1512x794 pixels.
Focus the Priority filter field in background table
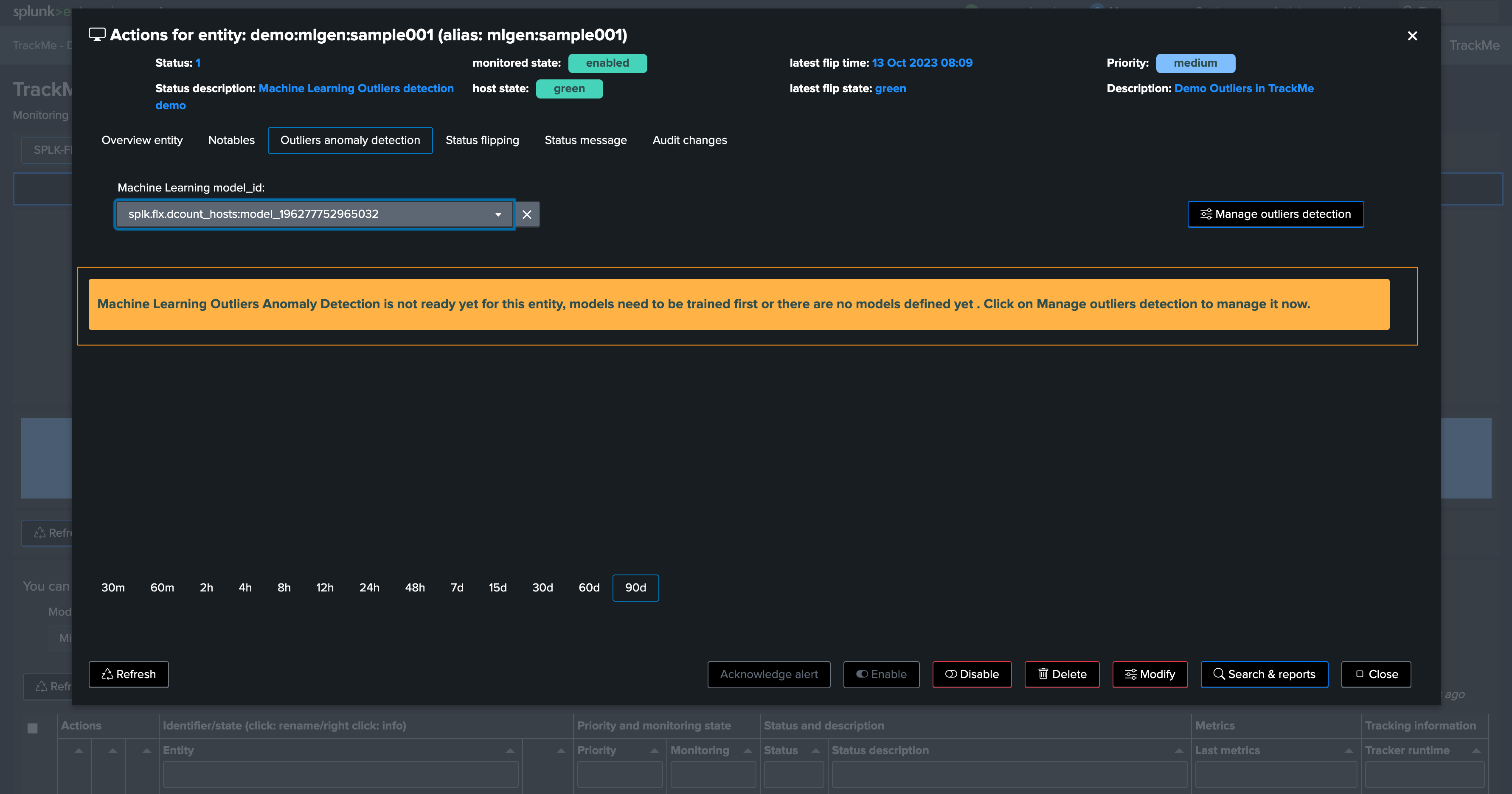(x=620, y=774)
